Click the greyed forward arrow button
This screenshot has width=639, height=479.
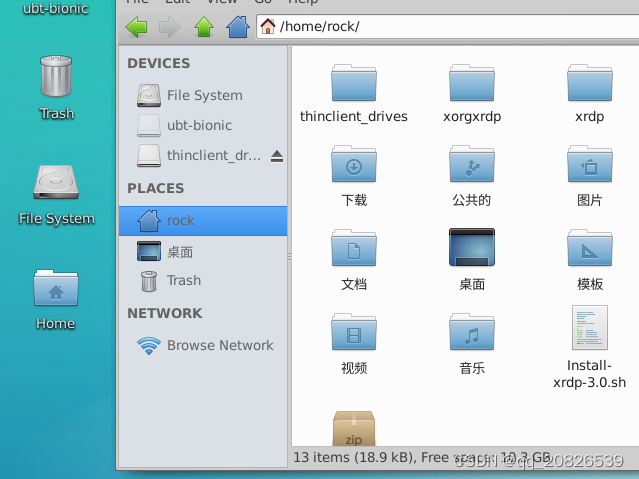pyautogui.click(x=170, y=27)
